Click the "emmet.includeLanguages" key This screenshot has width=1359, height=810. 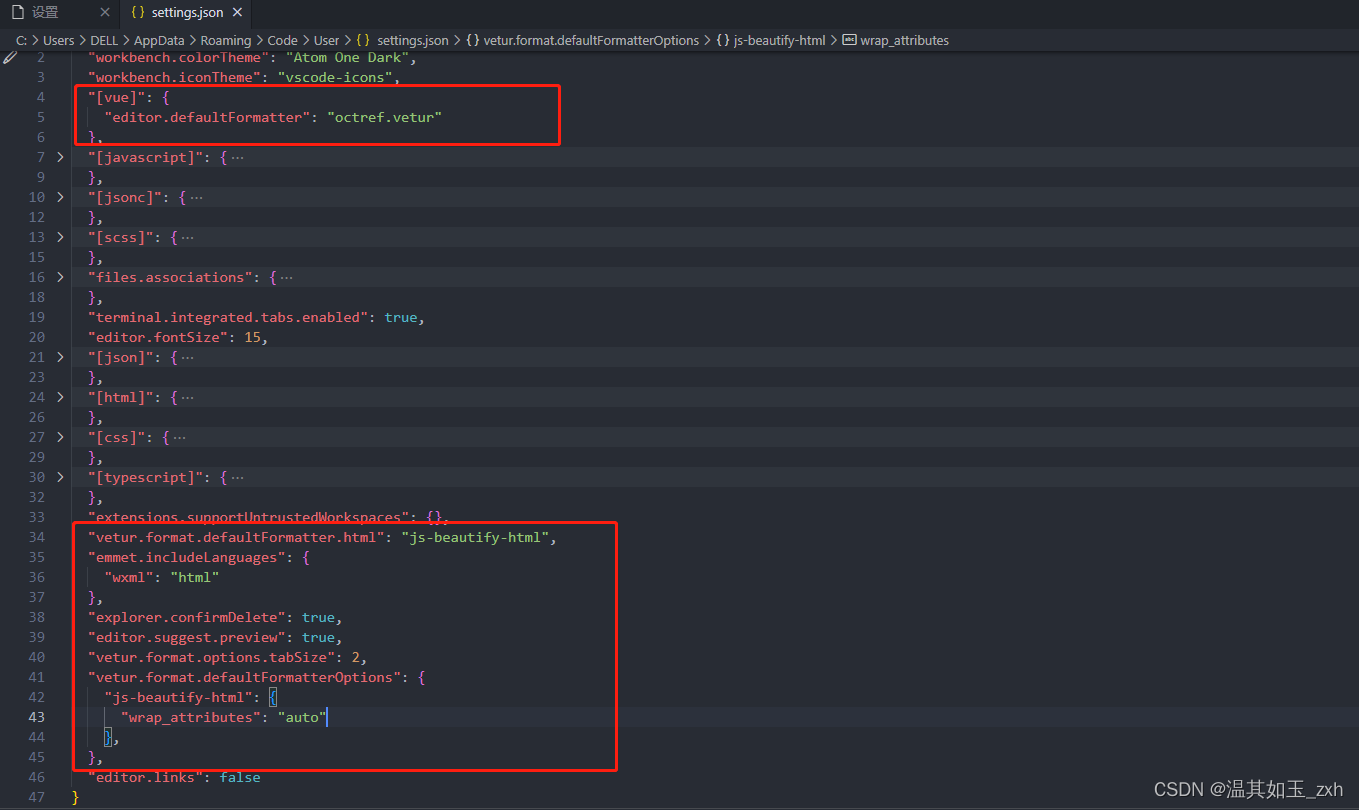coord(187,557)
